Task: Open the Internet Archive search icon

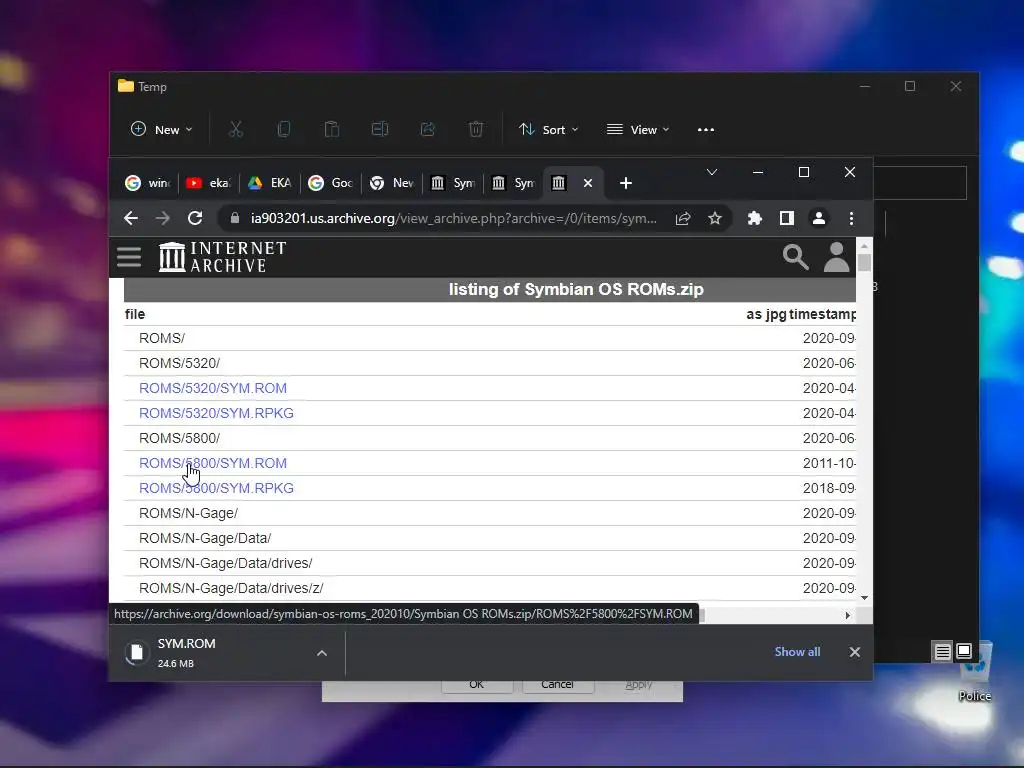Action: (x=795, y=257)
